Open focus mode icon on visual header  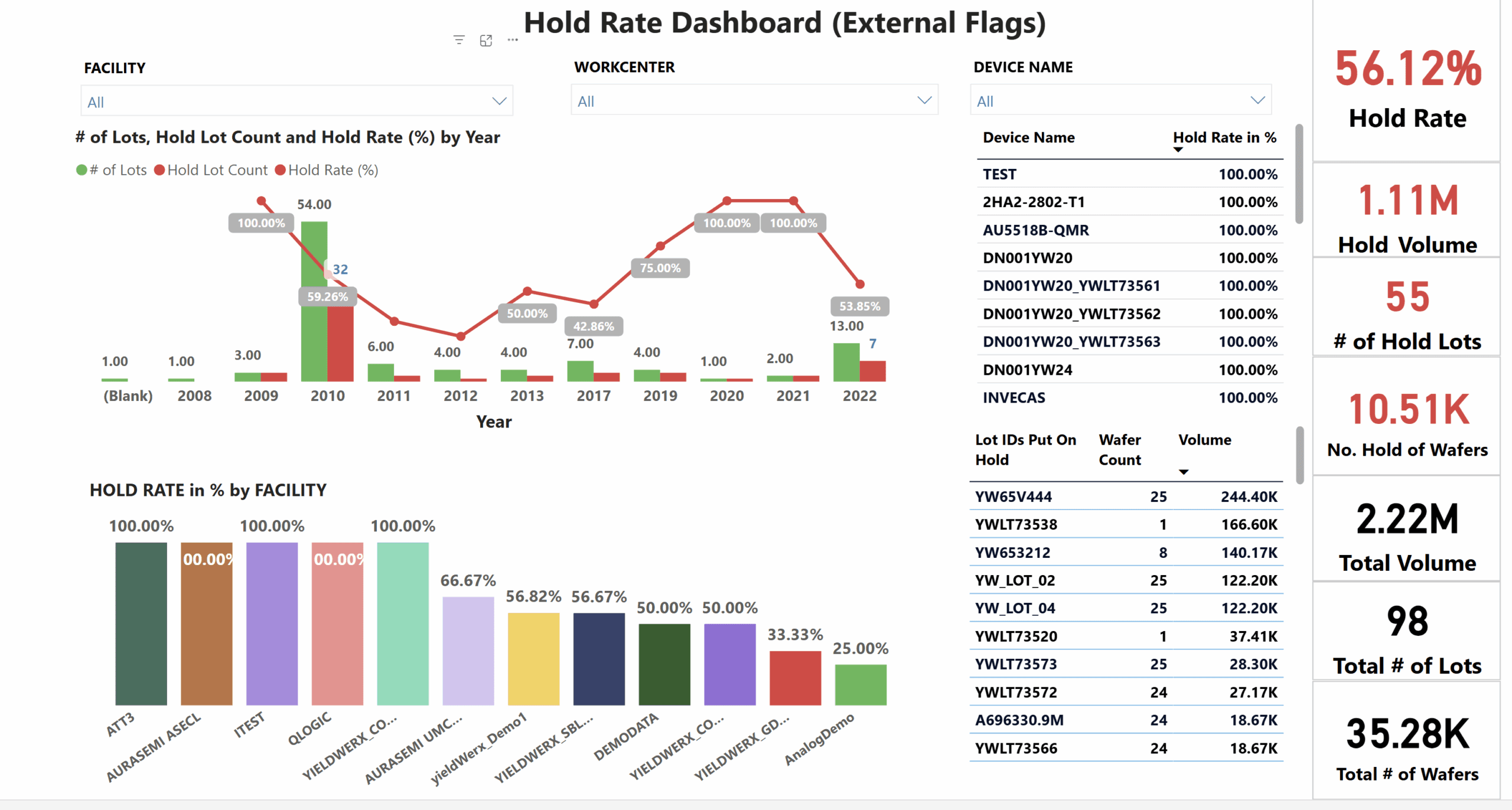tap(486, 40)
